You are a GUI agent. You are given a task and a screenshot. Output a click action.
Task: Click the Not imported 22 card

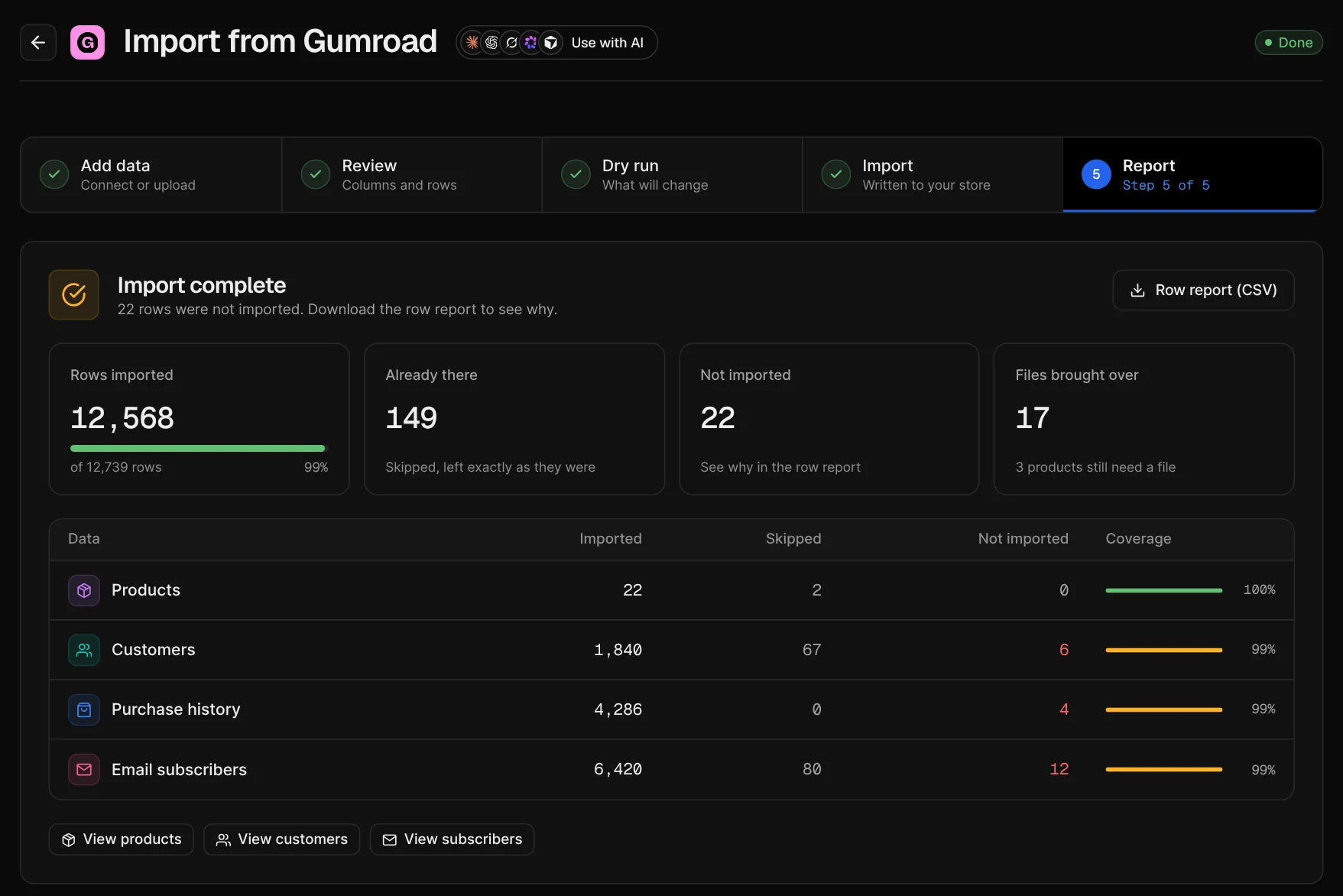coord(829,419)
